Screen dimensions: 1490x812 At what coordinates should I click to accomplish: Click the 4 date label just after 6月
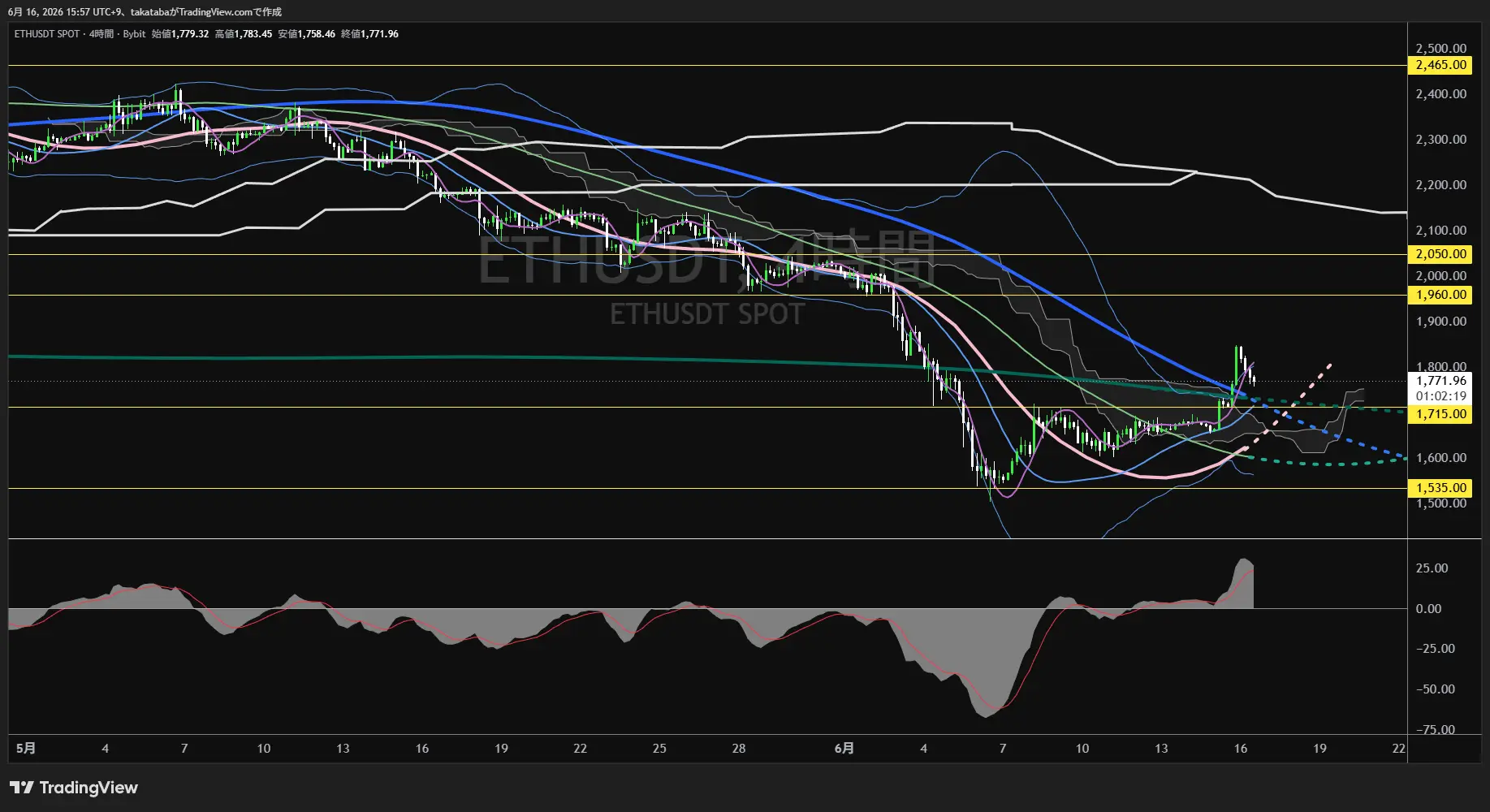pyautogui.click(x=923, y=749)
